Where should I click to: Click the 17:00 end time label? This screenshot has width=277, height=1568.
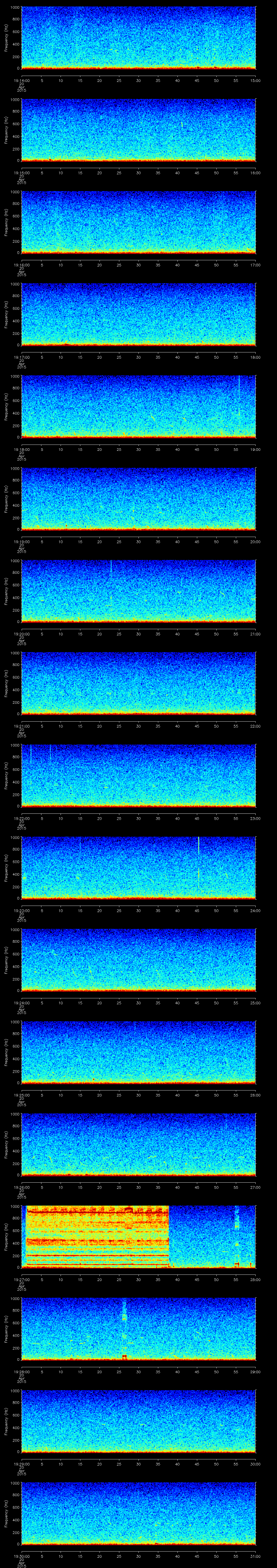pos(256,265)
